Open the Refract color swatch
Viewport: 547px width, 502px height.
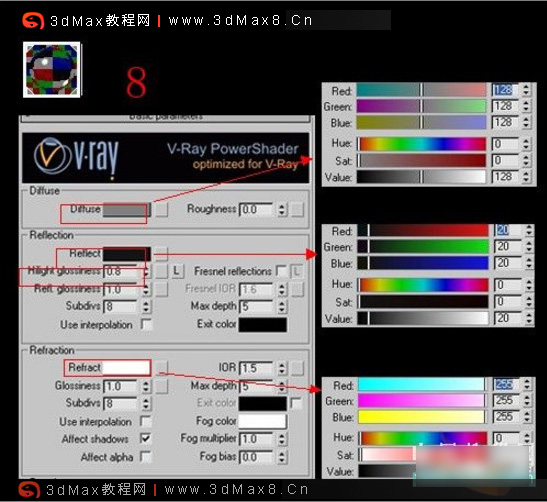(x=126, y=368)
